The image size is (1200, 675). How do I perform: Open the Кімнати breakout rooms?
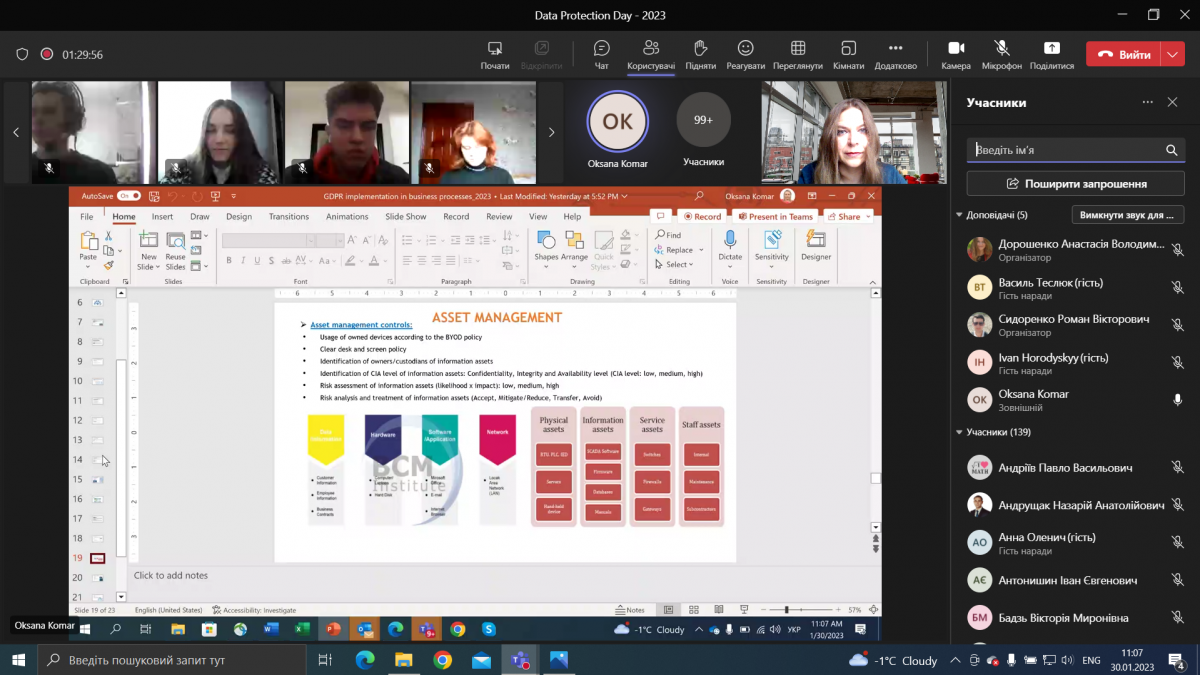(848, 54)
